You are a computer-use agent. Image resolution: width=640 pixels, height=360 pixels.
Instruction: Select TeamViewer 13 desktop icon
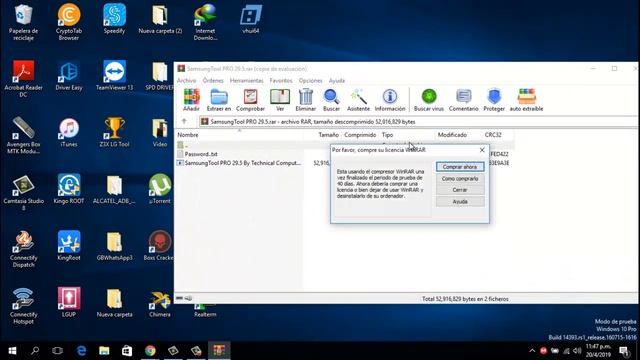tap(114, 76)
